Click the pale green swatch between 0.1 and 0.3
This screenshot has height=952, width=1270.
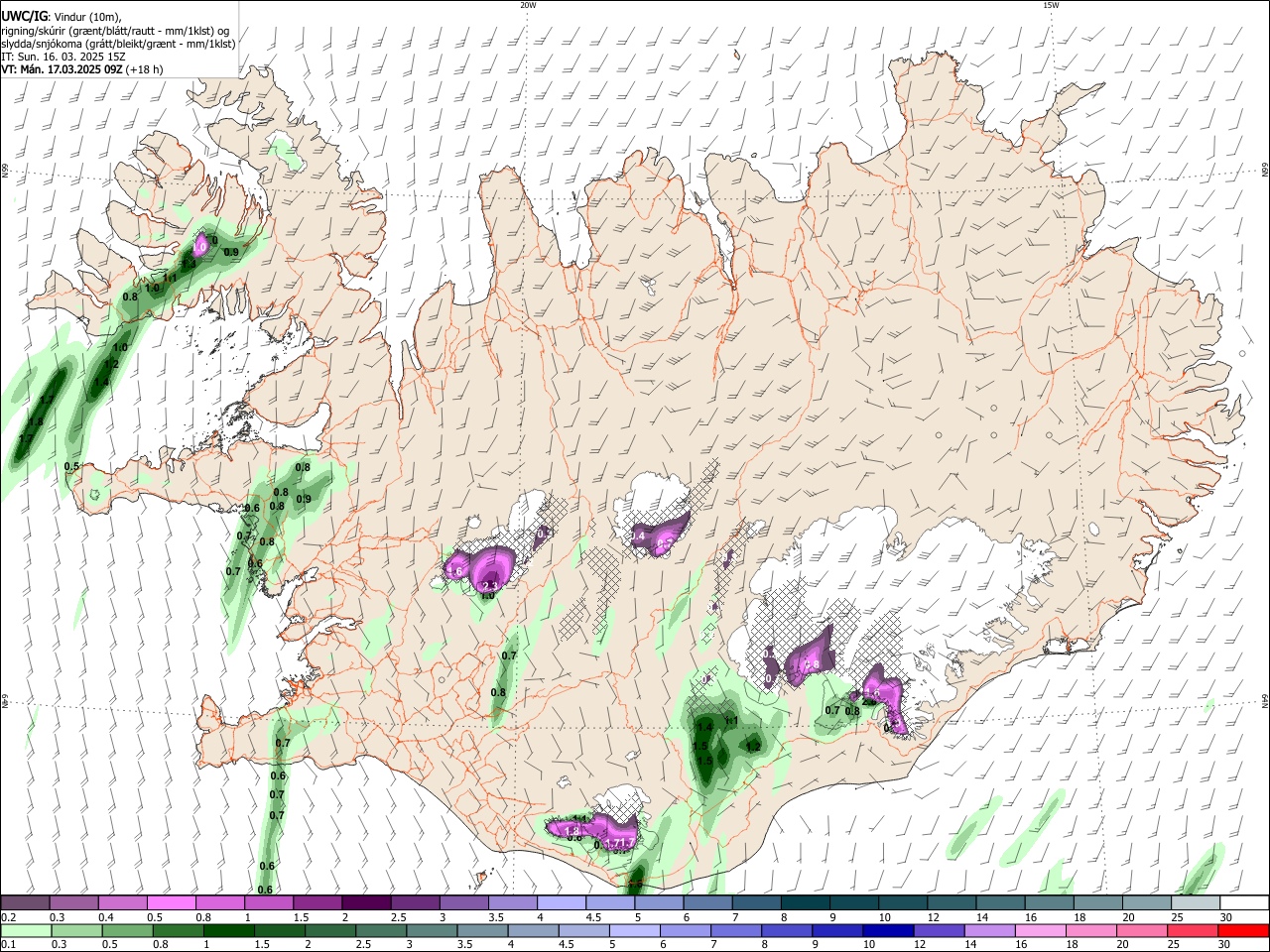(26, 930)
